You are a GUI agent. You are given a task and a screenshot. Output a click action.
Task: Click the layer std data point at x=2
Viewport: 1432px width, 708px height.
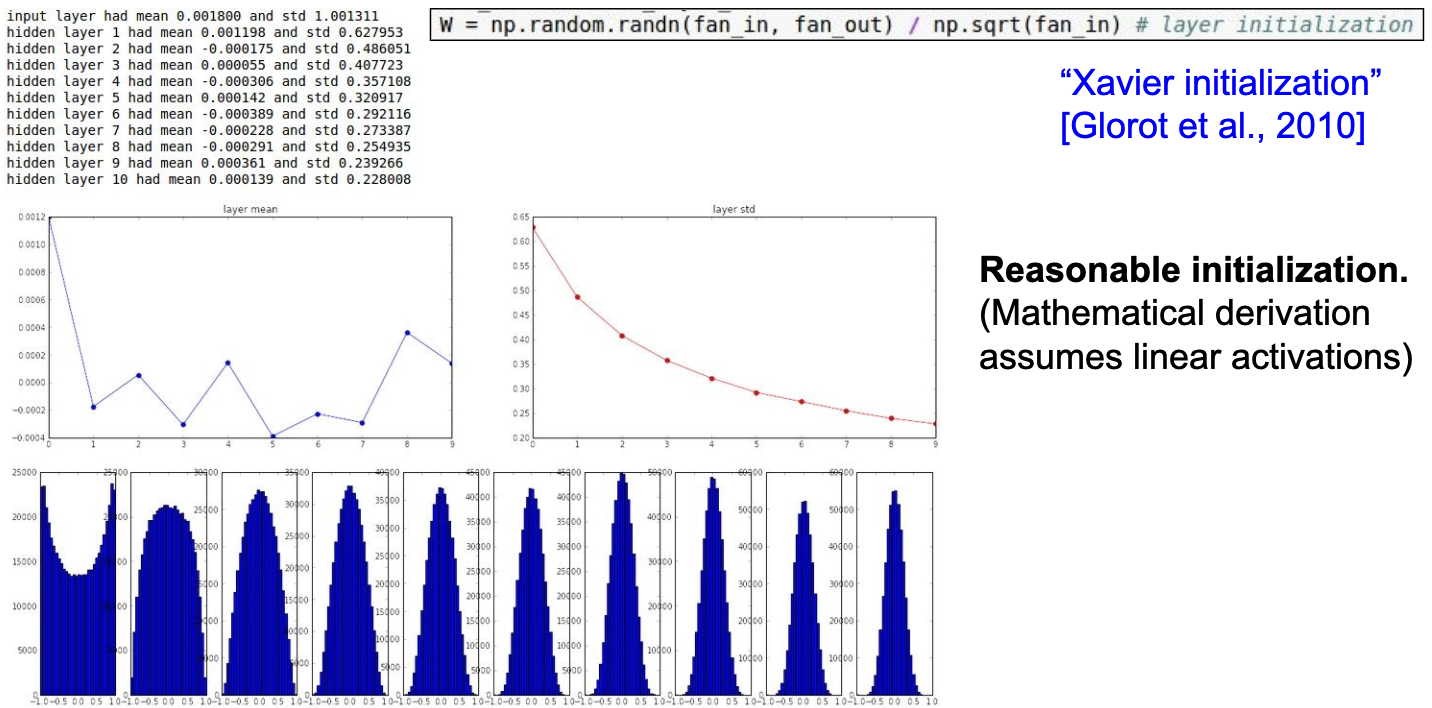pyautogui.click(x=622, y=336)
